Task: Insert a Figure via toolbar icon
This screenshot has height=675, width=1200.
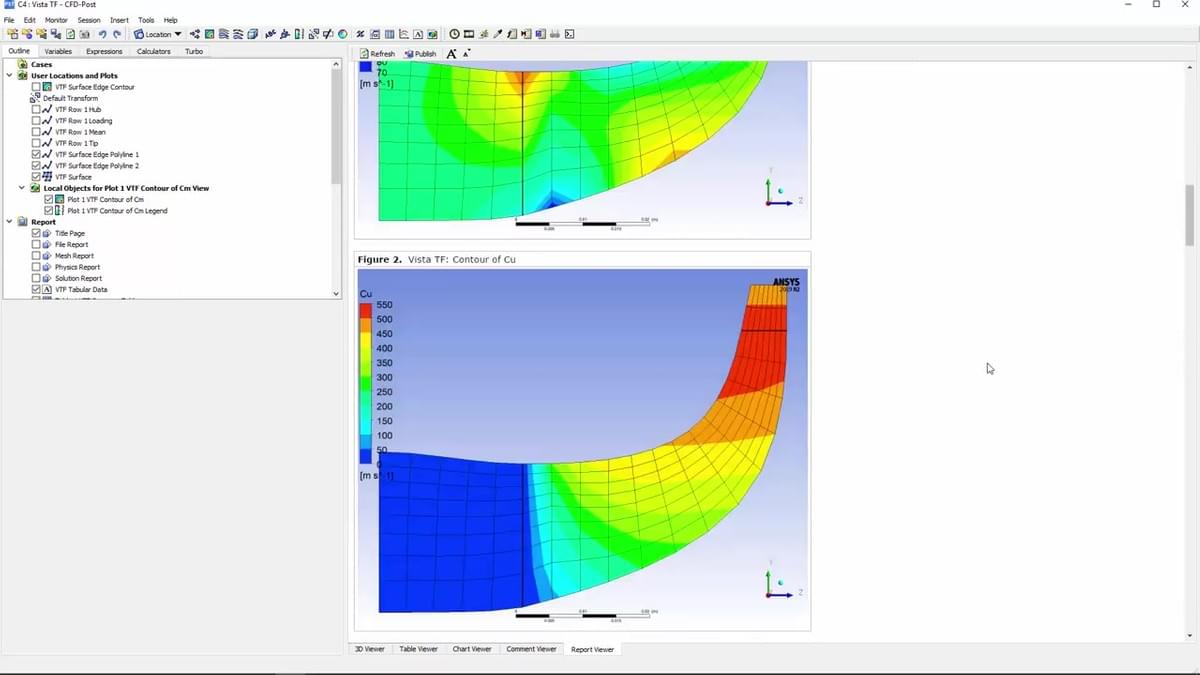Action: coord(432,34)
